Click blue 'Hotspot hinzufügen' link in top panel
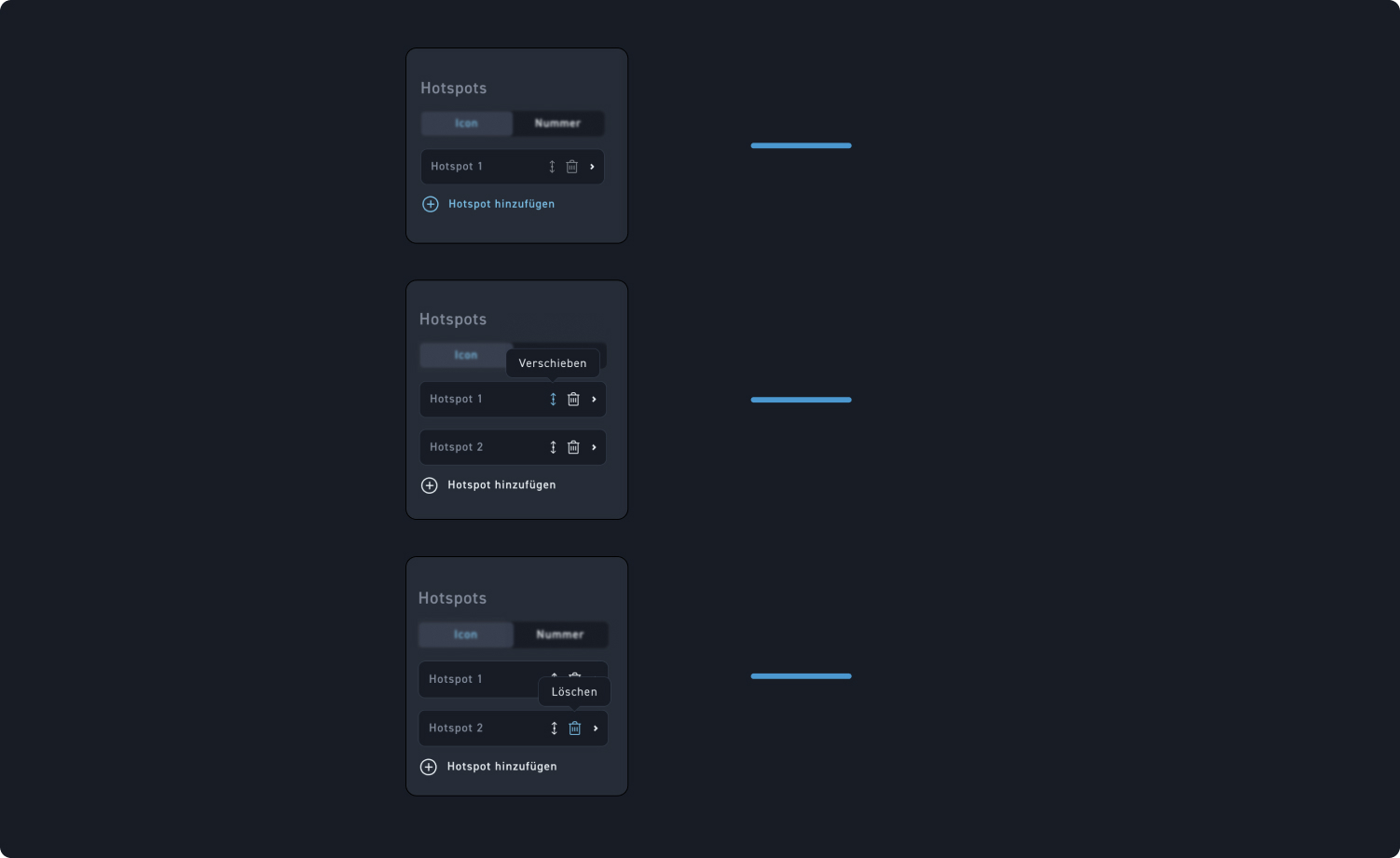 click(501, 204)
